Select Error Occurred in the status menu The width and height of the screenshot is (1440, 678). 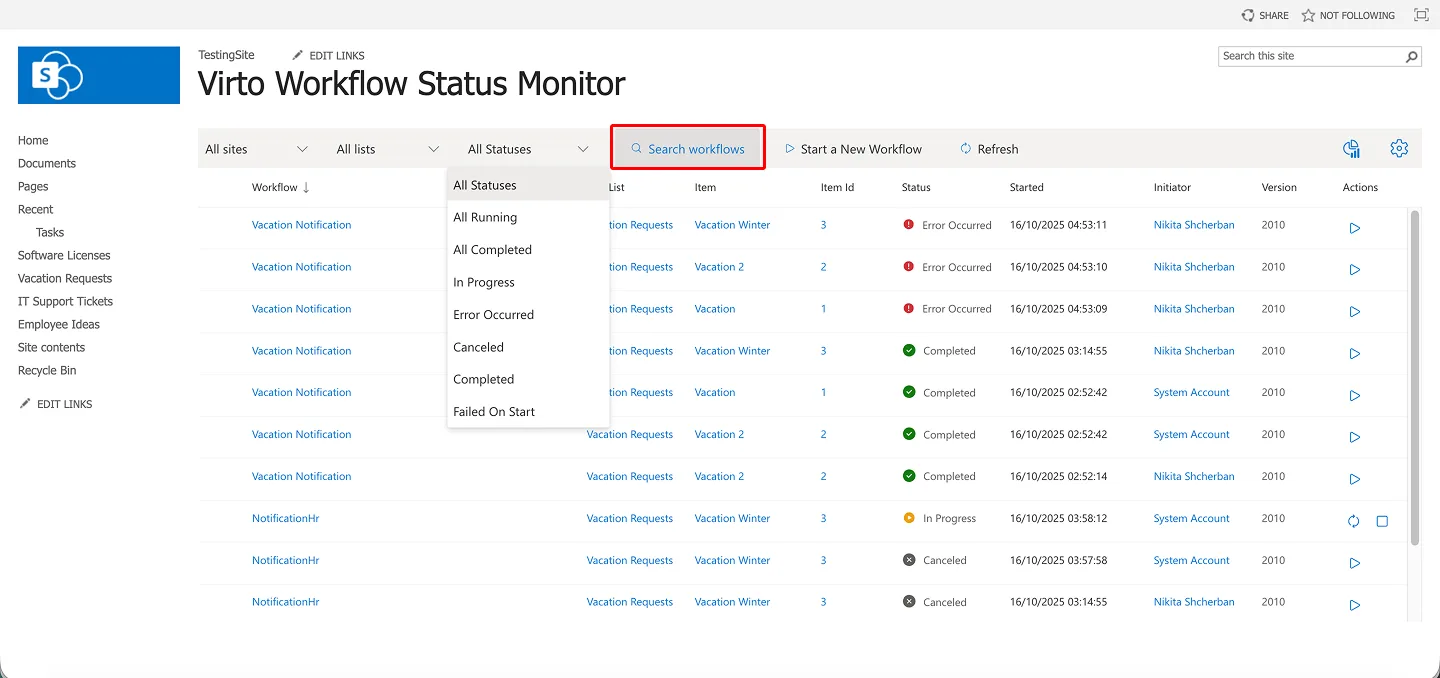click(x=493, y=314)
